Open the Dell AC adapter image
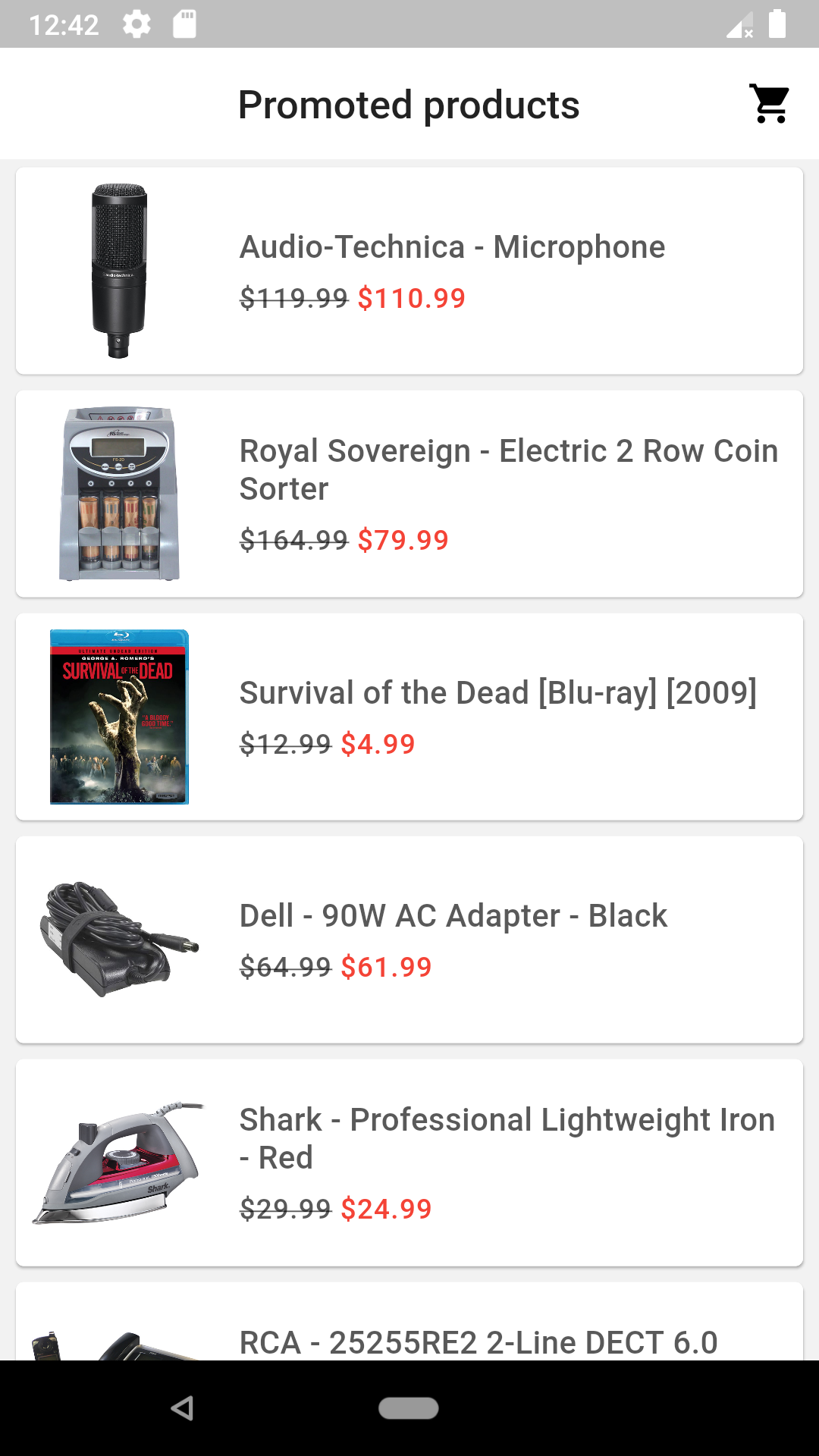The height and width of the screenshot is (1456, 819). click(119, 940)
